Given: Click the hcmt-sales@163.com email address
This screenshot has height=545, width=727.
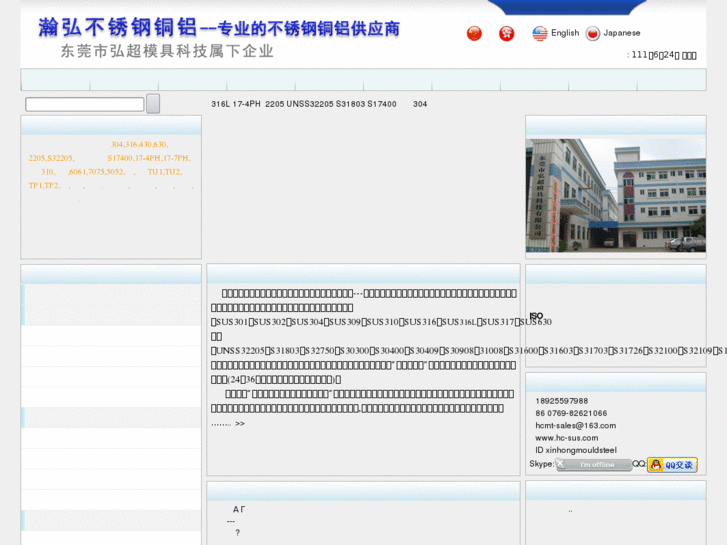Looking at the screenshot, I should coord(575,425).
